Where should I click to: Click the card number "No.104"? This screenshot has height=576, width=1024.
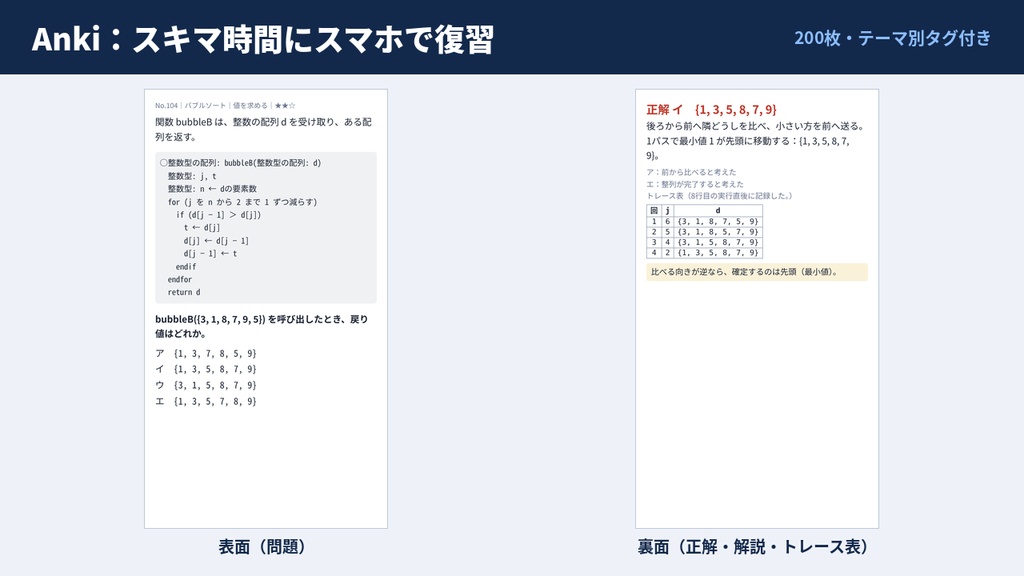[x=166, y=105]
